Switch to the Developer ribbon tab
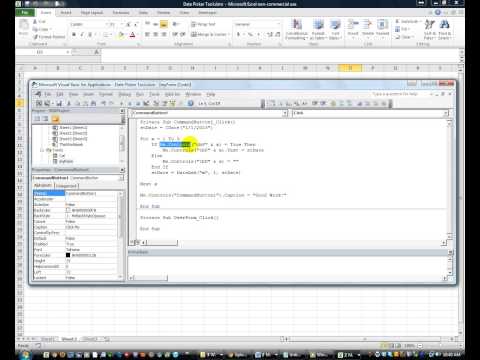Viewport: 480px width, 360px height. point(207,13)
